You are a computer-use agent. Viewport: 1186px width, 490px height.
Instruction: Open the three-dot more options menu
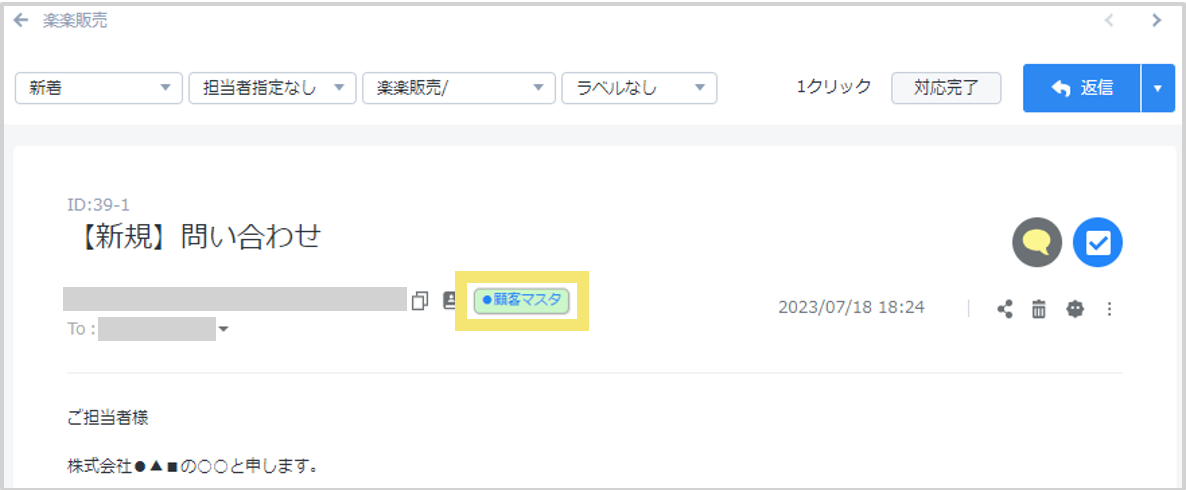coord(1109,309)
